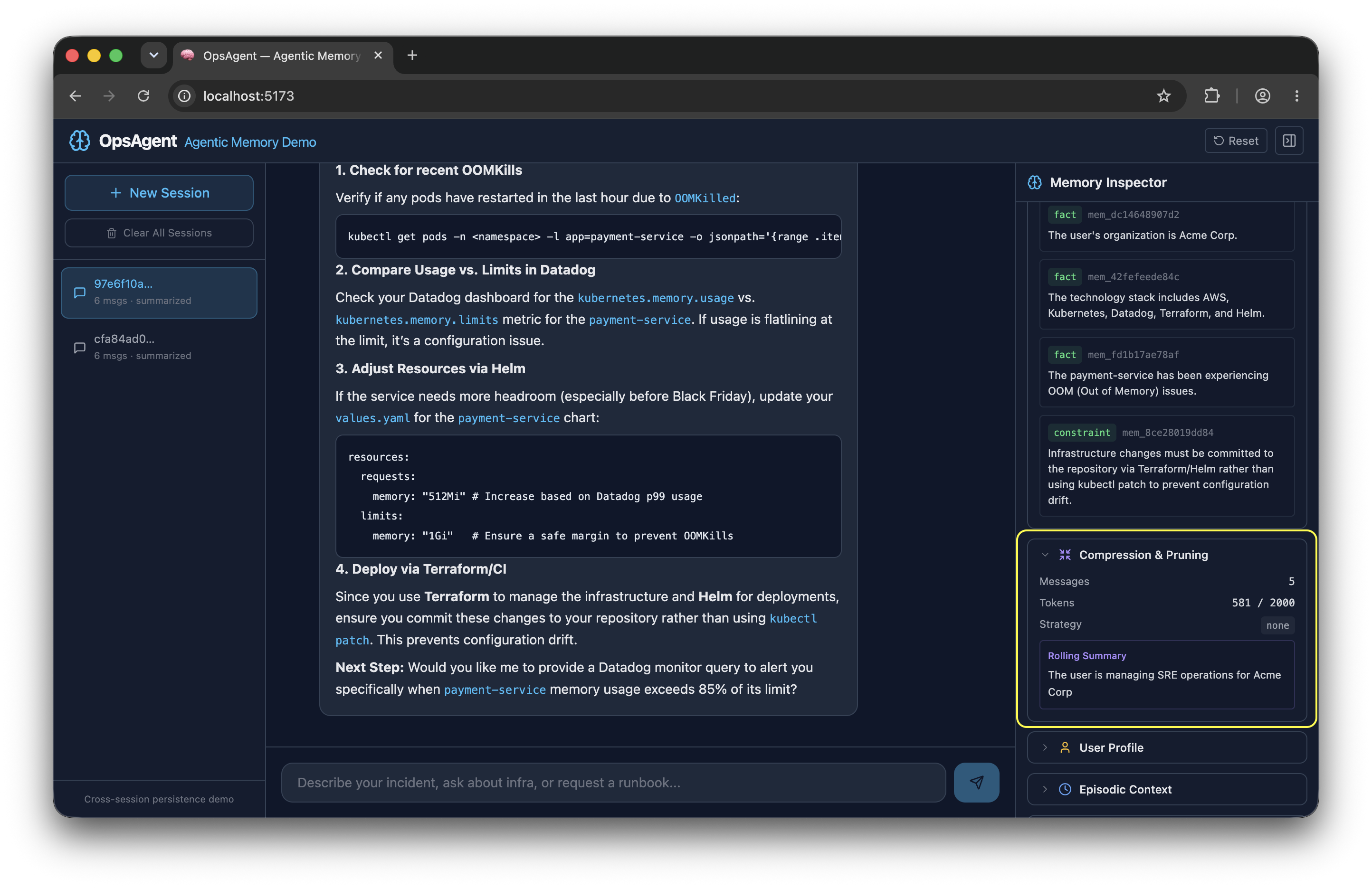1372x888 pixels.
Task: Click chat bubble icon for session 97e6f10a
Action: coord(79,292)
